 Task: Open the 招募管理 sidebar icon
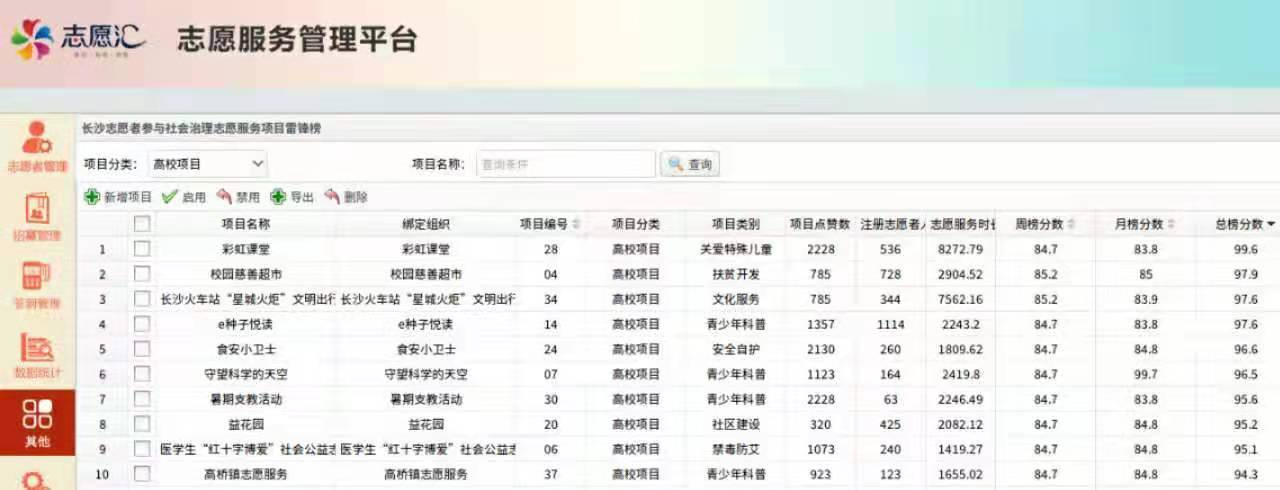37,211
